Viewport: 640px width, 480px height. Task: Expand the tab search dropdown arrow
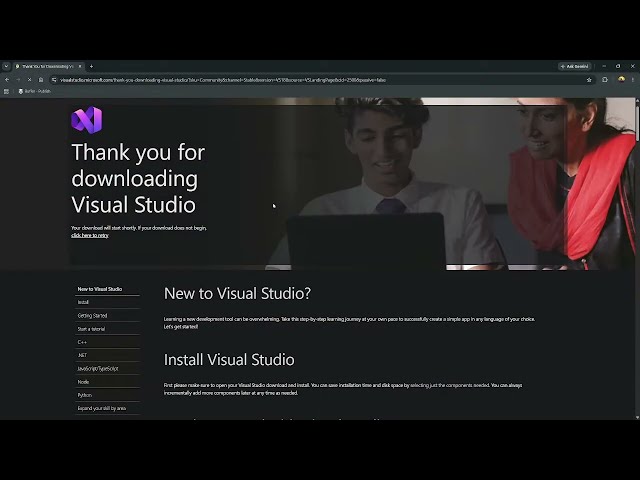tap(6, 66)
